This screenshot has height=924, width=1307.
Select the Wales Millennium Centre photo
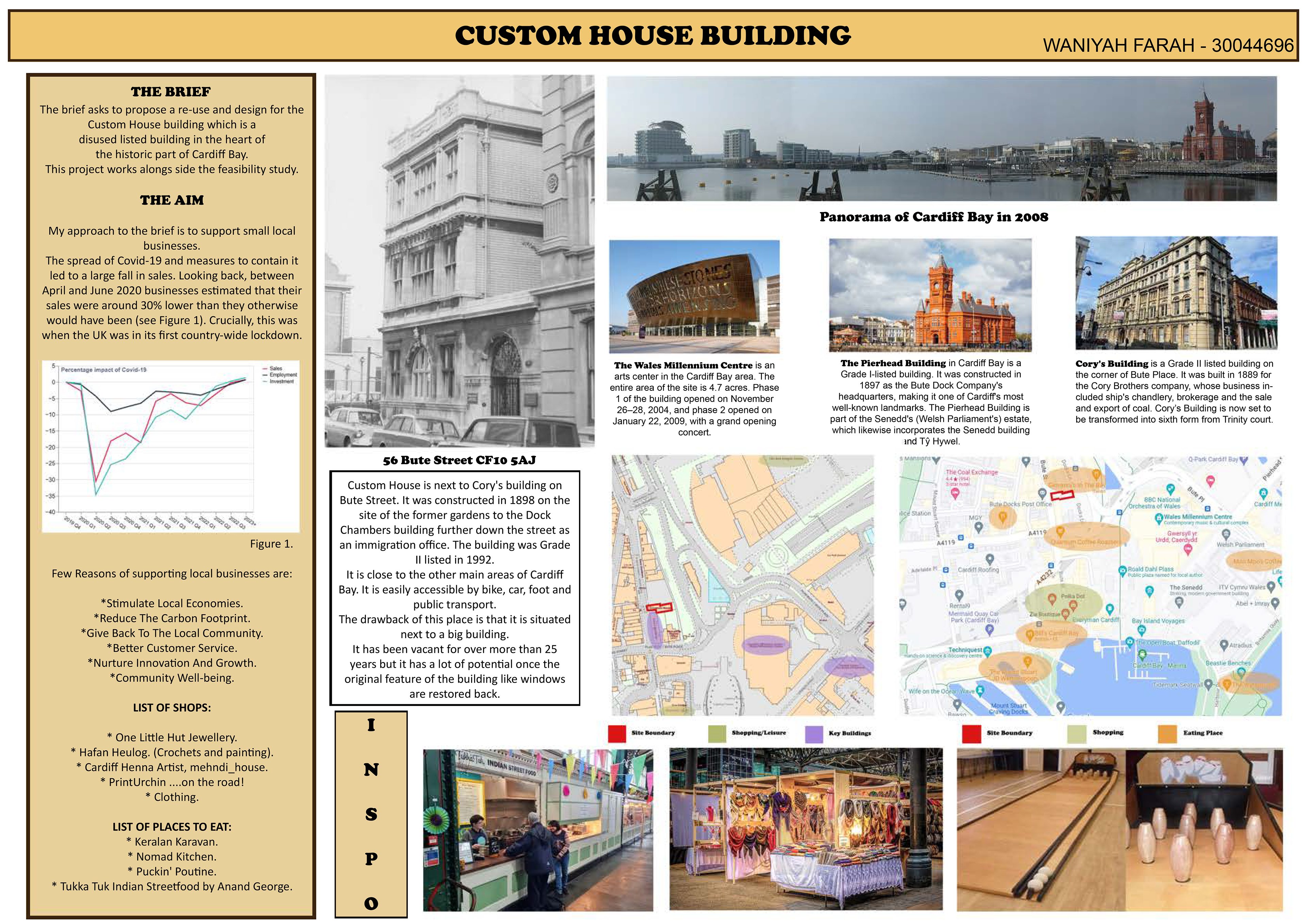(694, 296)
